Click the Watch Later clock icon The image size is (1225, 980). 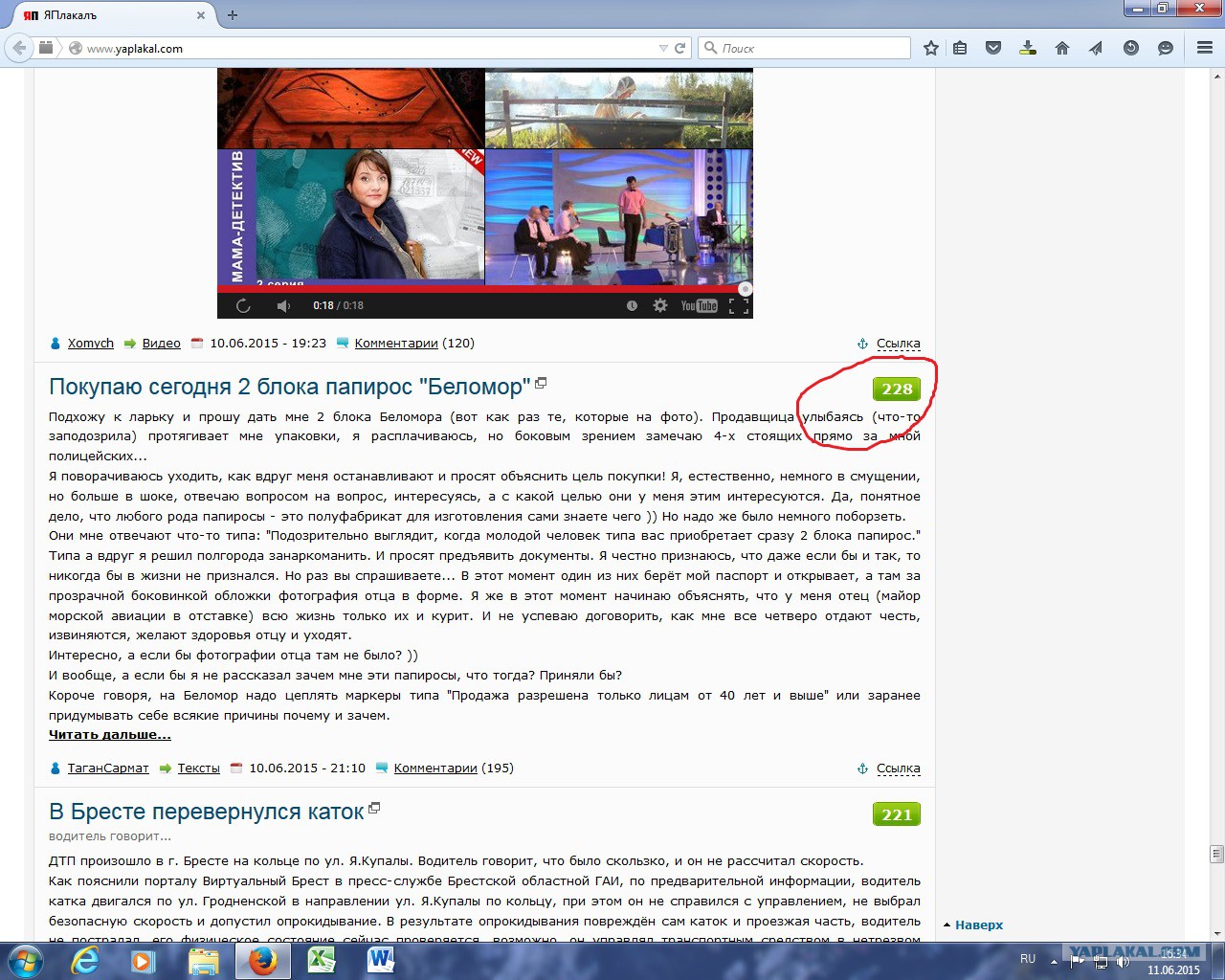(632, 305)
